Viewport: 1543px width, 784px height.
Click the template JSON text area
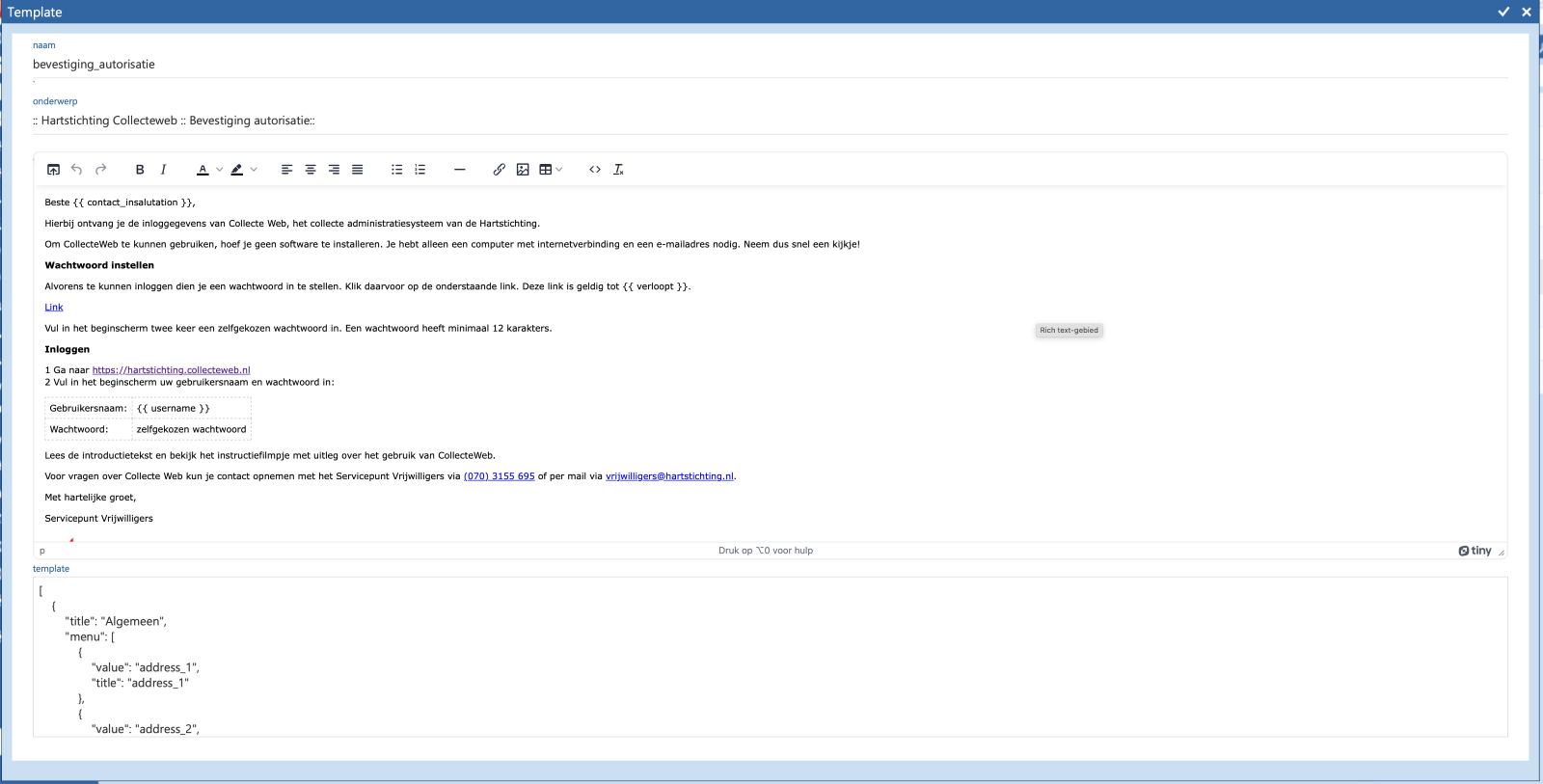click(770, 657)
